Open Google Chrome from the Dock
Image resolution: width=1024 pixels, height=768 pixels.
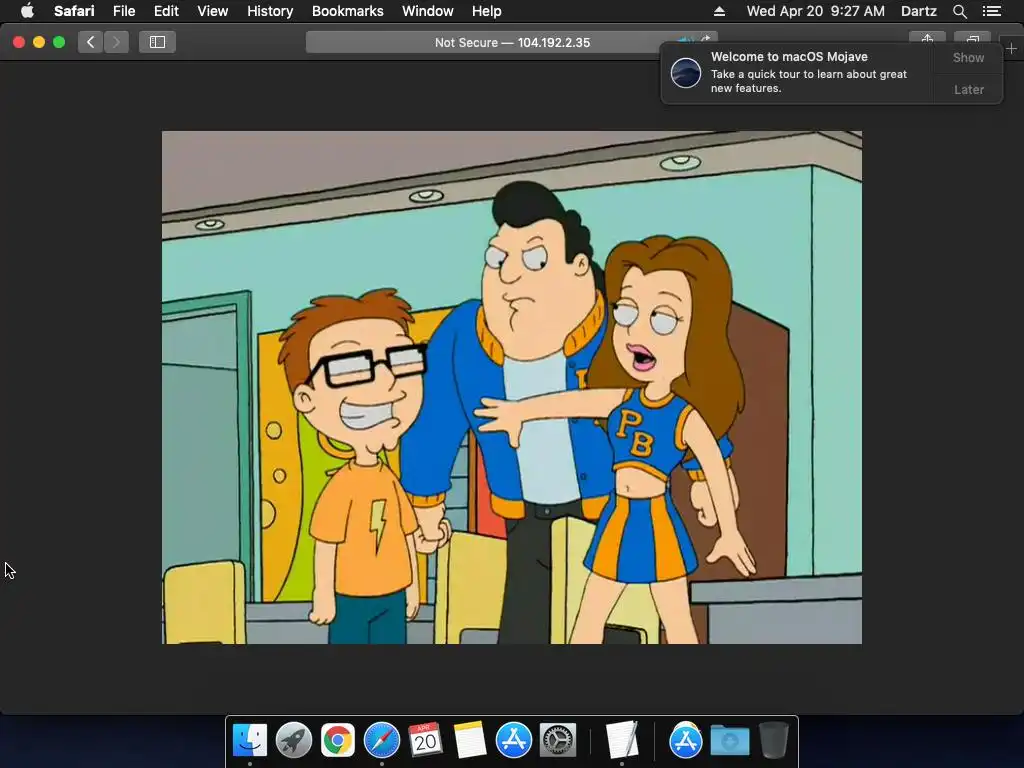point(338,740)
